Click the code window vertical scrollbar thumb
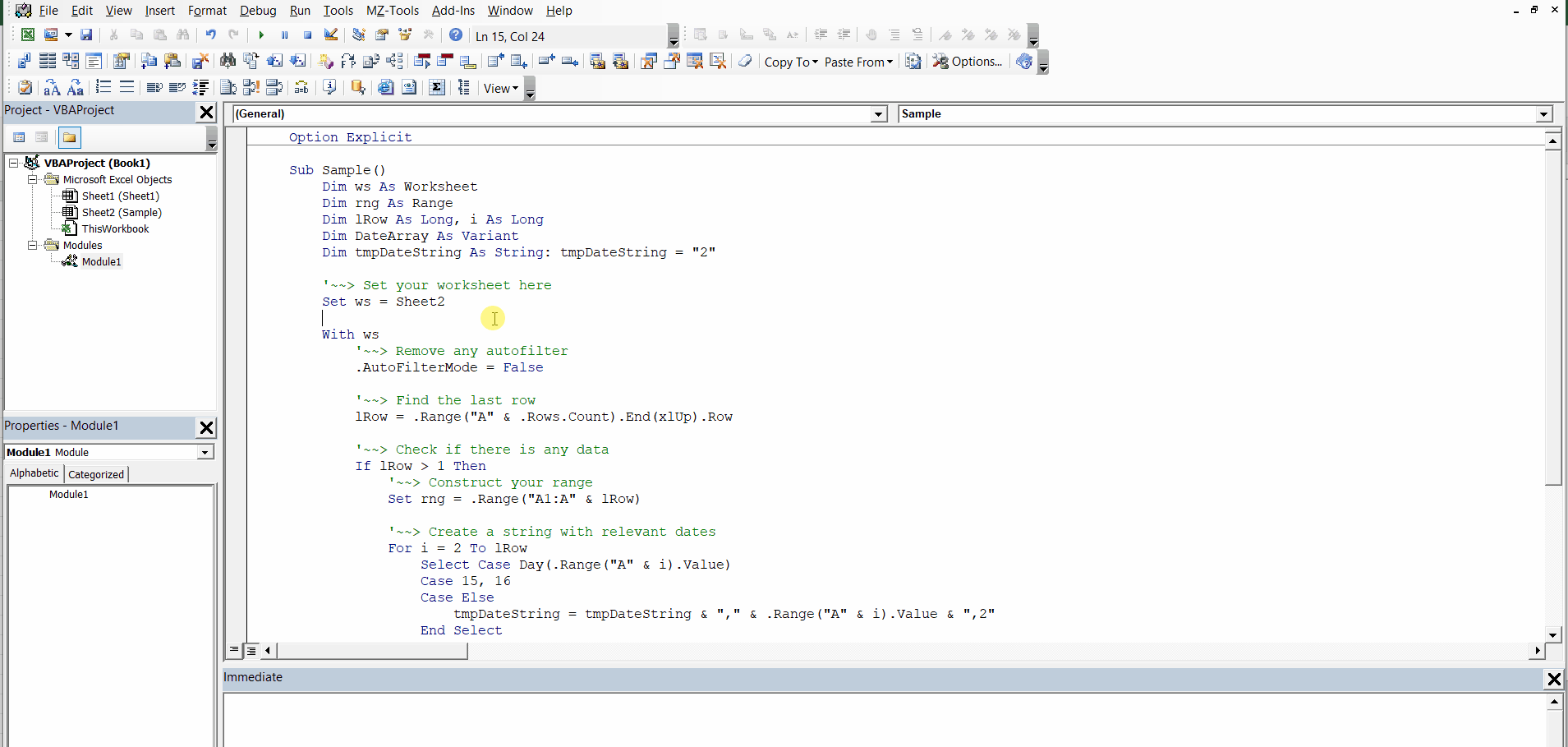 [x=1552, y=316]
